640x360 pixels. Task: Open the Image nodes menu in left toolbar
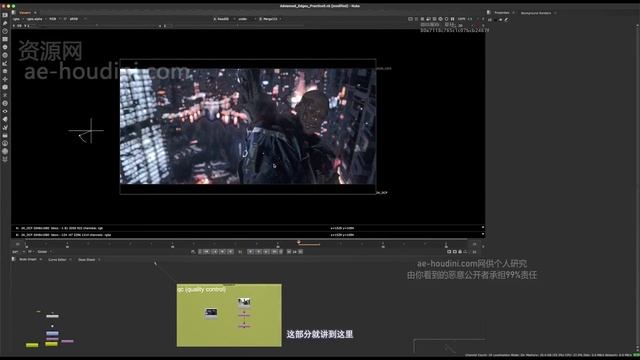point(5,15)
